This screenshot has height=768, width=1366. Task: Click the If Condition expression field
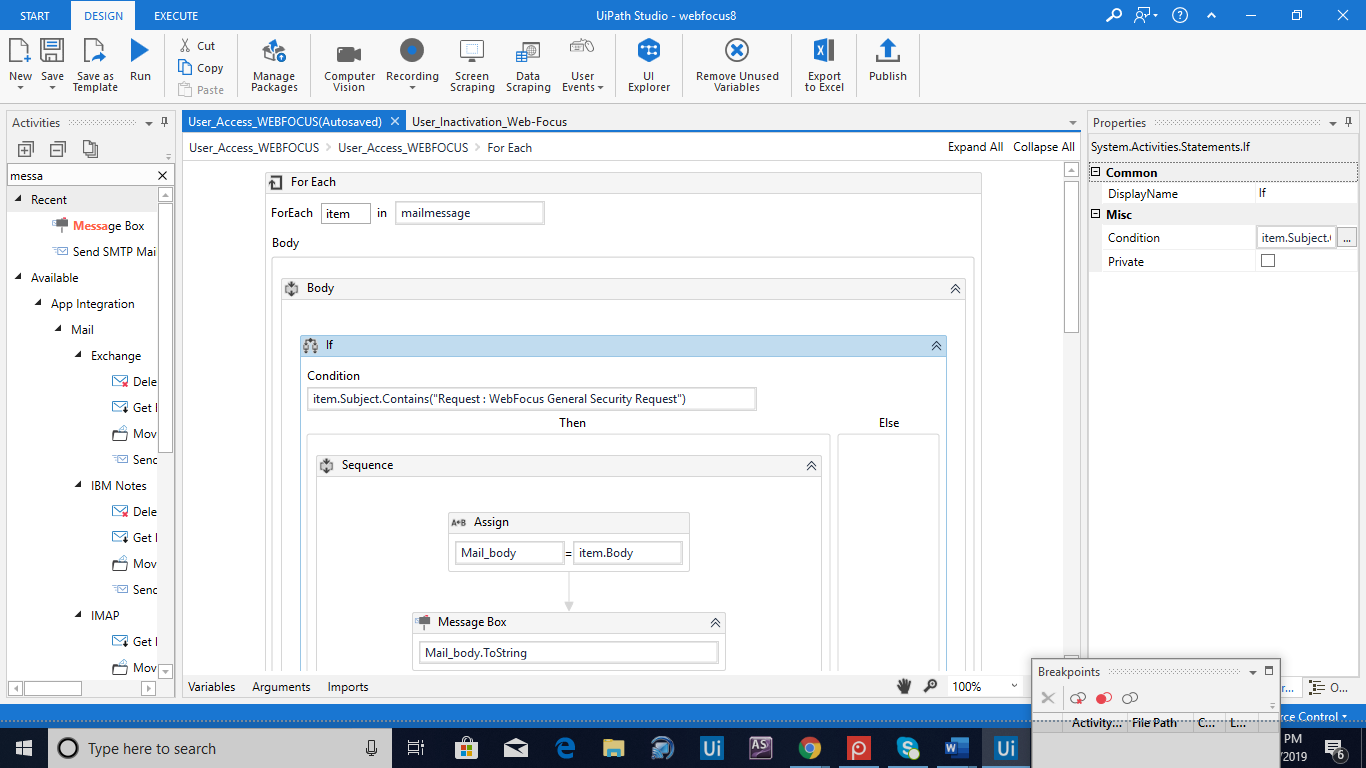tap(531, 399)
